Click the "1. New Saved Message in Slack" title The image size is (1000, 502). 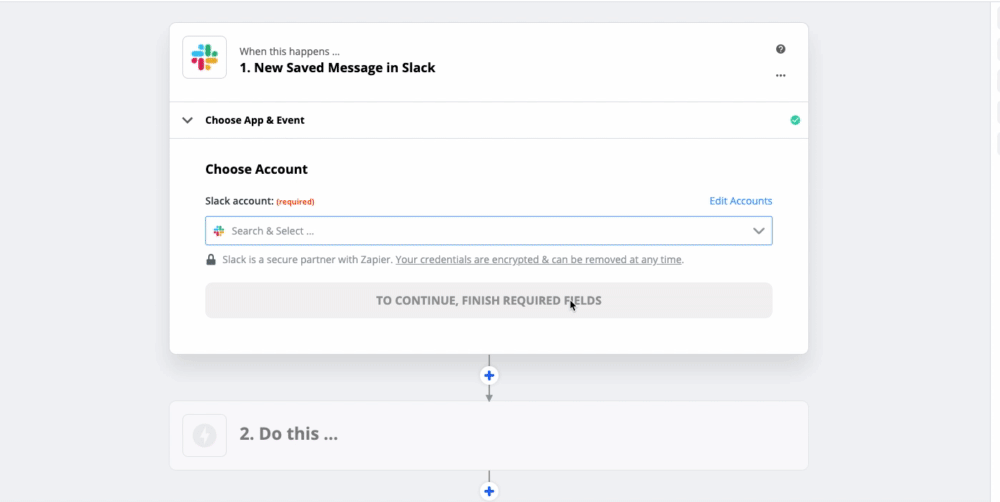tap(337, 68)
